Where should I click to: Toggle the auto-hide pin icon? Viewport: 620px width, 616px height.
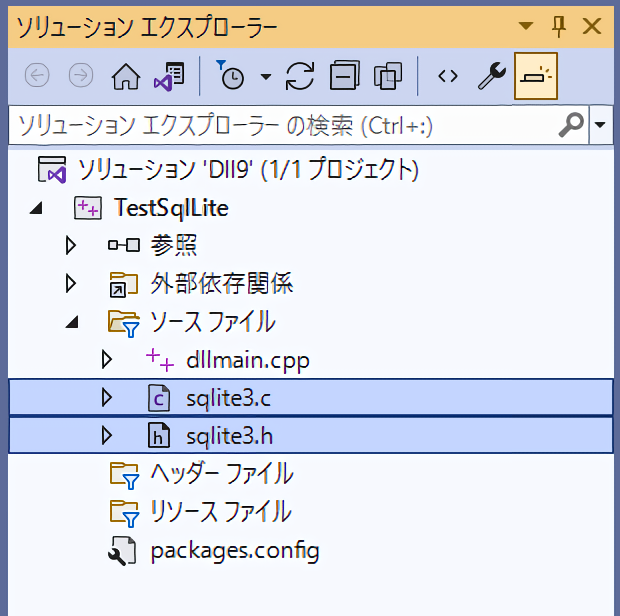[x=559, y=26]
